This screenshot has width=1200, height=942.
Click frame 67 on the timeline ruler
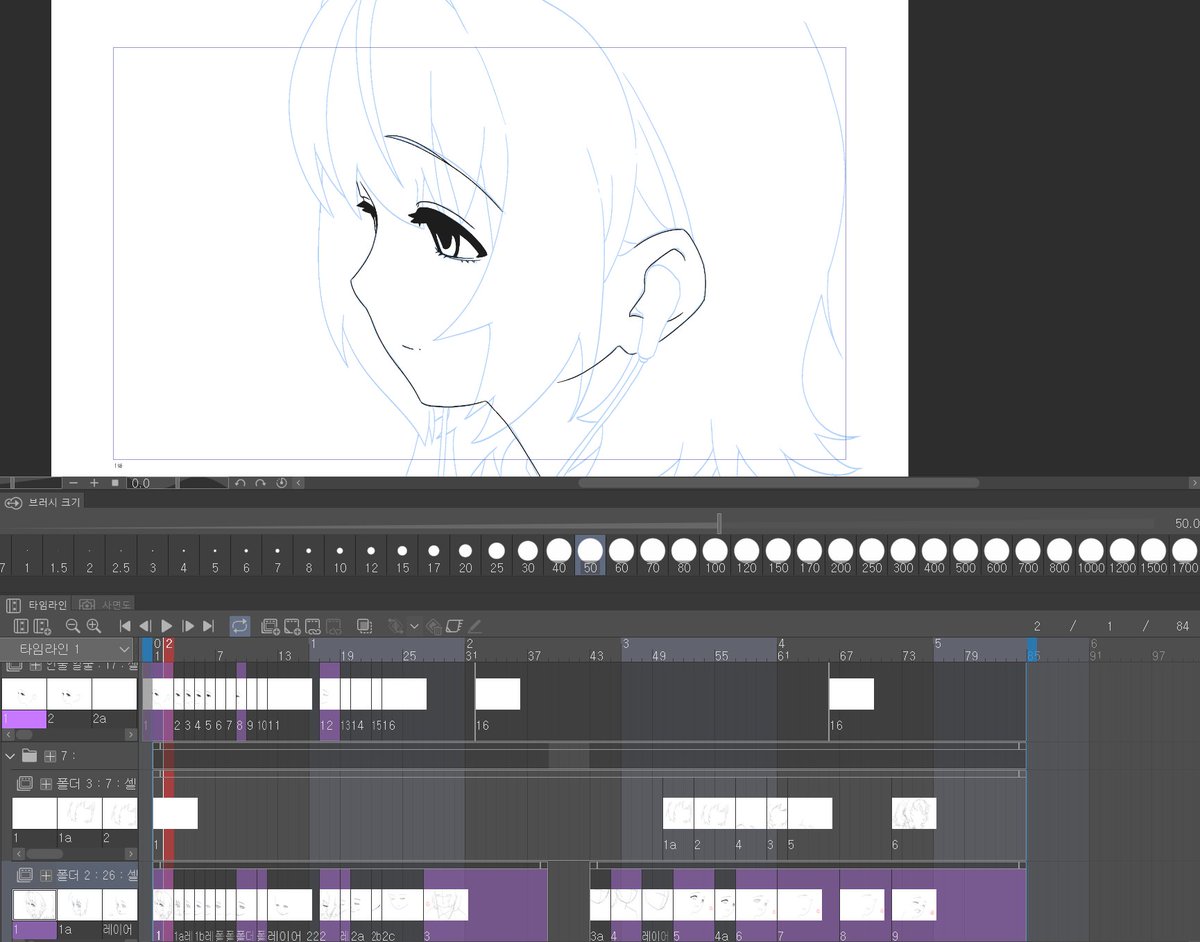(846, 656)
